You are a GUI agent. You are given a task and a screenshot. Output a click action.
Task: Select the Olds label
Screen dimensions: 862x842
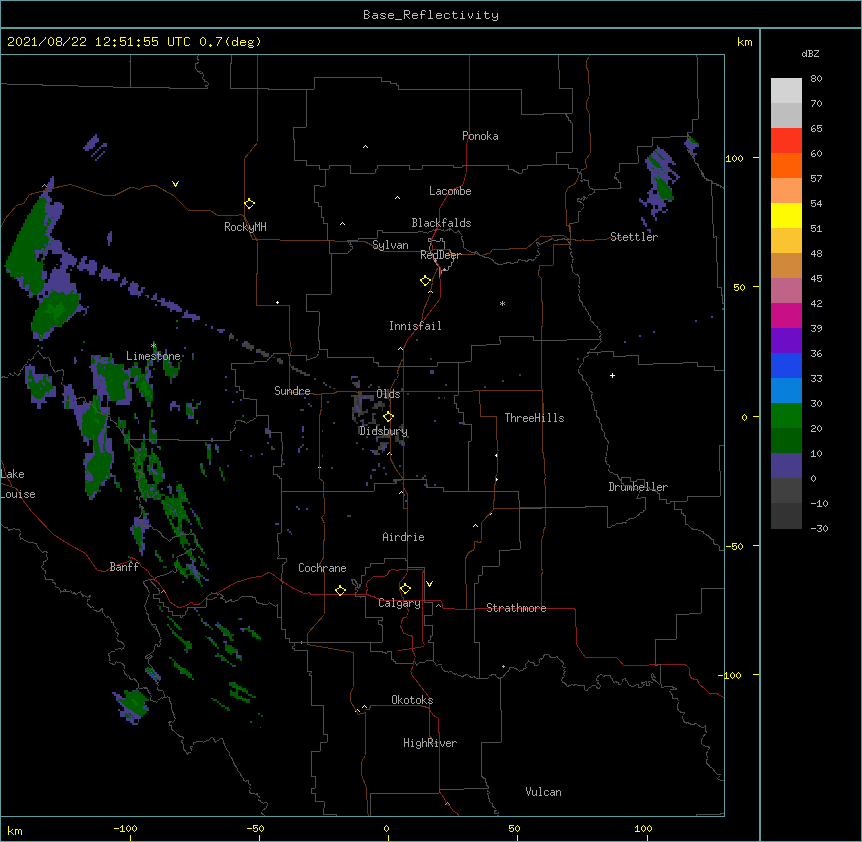(x=388, y=394)
